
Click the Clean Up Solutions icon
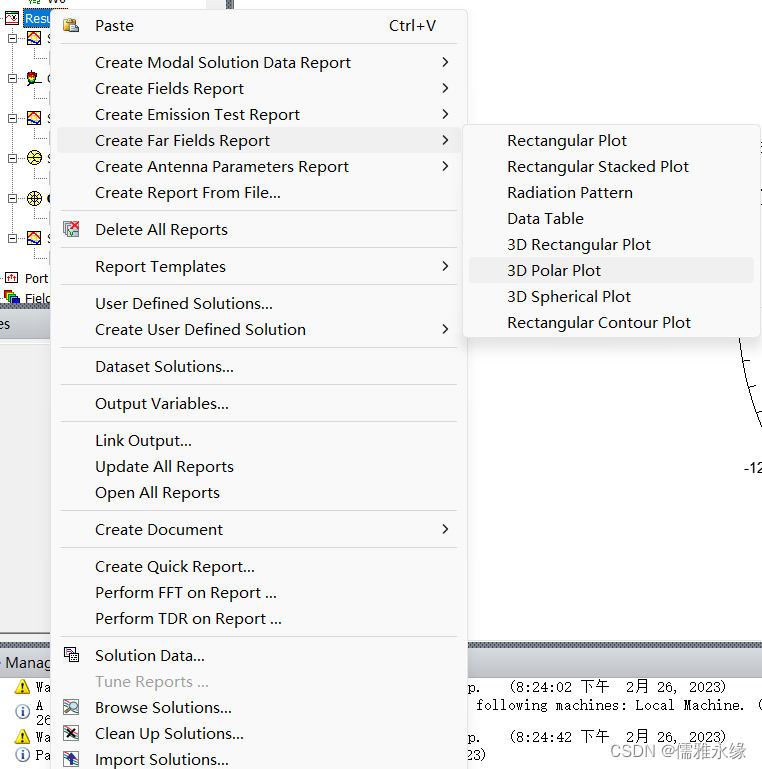tap(71, 733)
